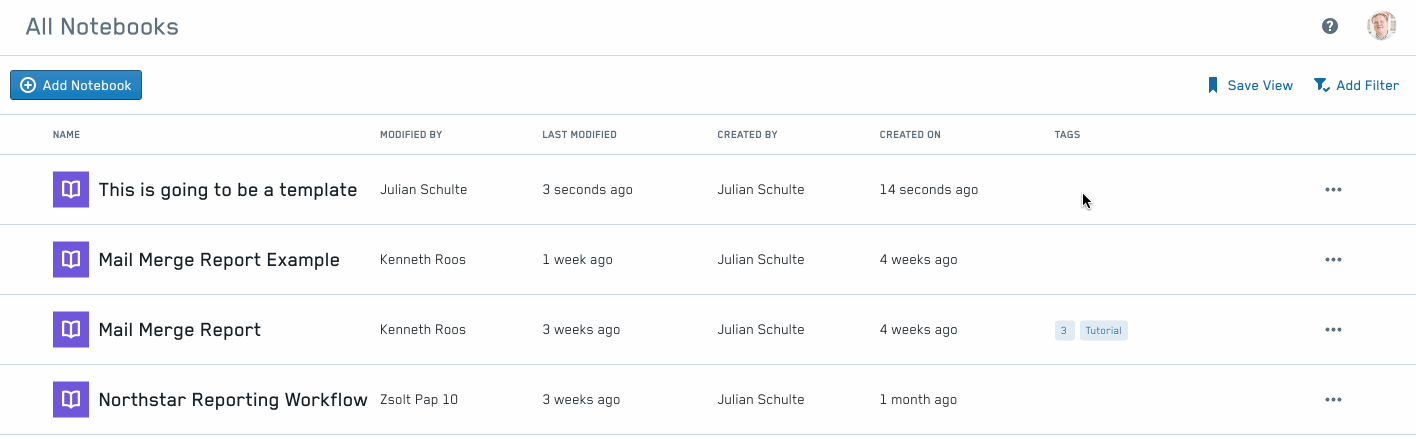Click the bookmark icon for Save View
1416x439 pixels.
1213,86
